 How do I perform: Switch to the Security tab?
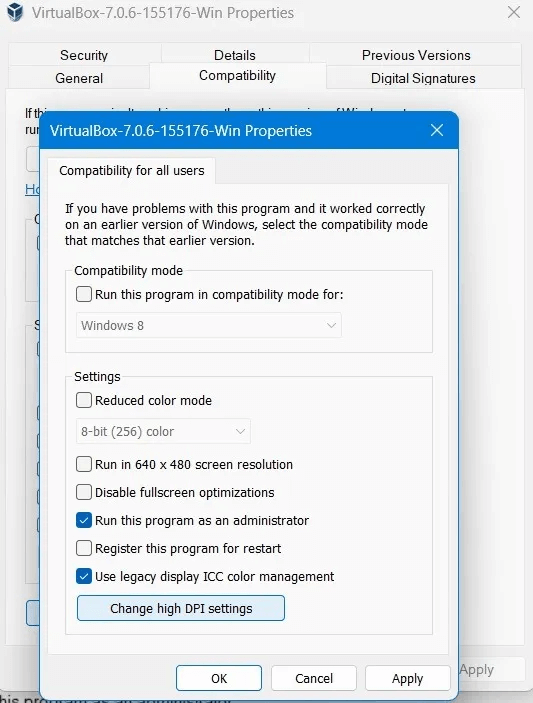tap(84, 55)
